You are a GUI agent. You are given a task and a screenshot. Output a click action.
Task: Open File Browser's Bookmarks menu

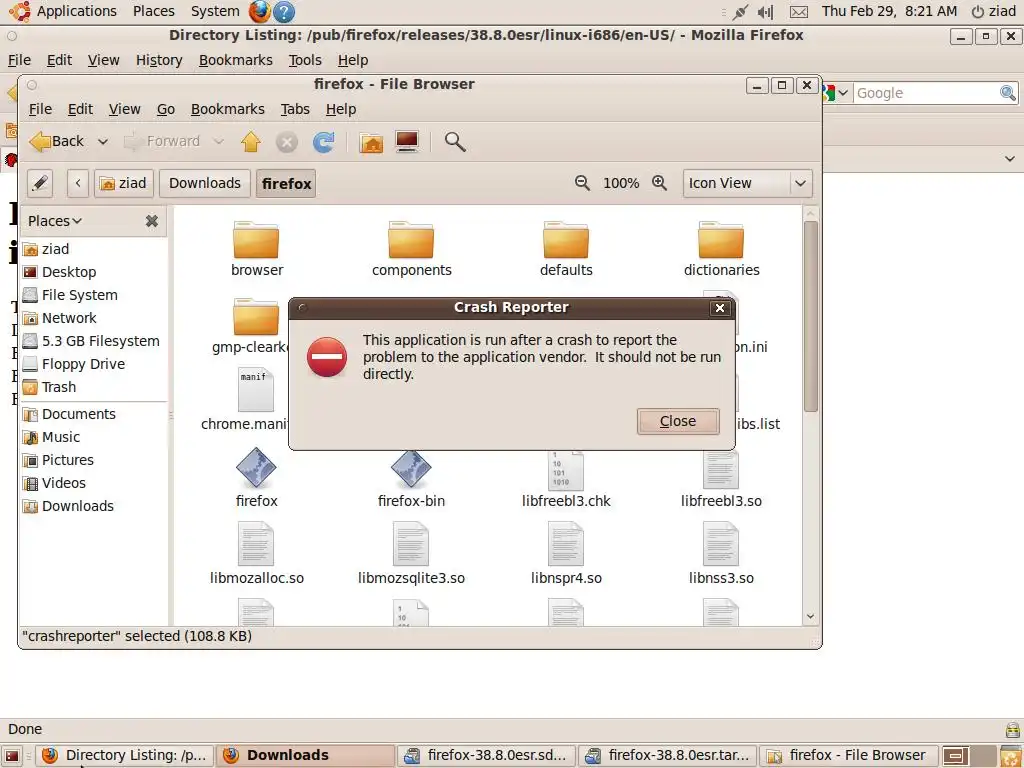click(228, 109)
